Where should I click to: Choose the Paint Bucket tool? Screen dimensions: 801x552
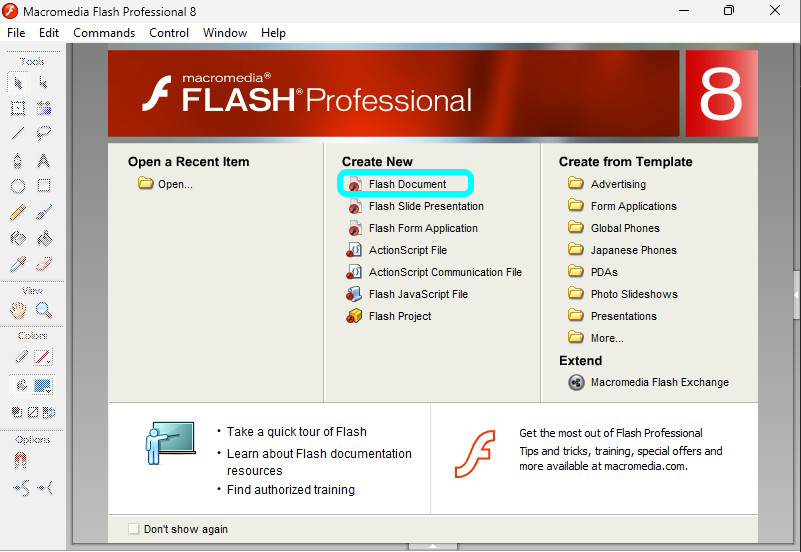pos(44,238)
